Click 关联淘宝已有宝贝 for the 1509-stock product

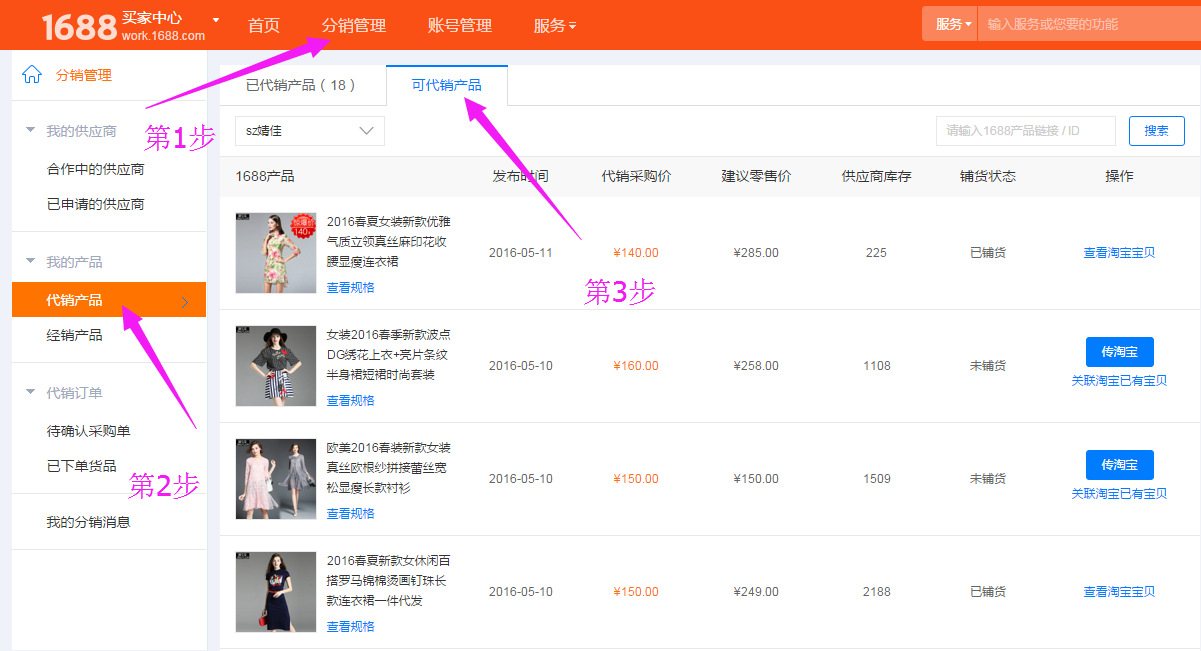pos(1119,494)
